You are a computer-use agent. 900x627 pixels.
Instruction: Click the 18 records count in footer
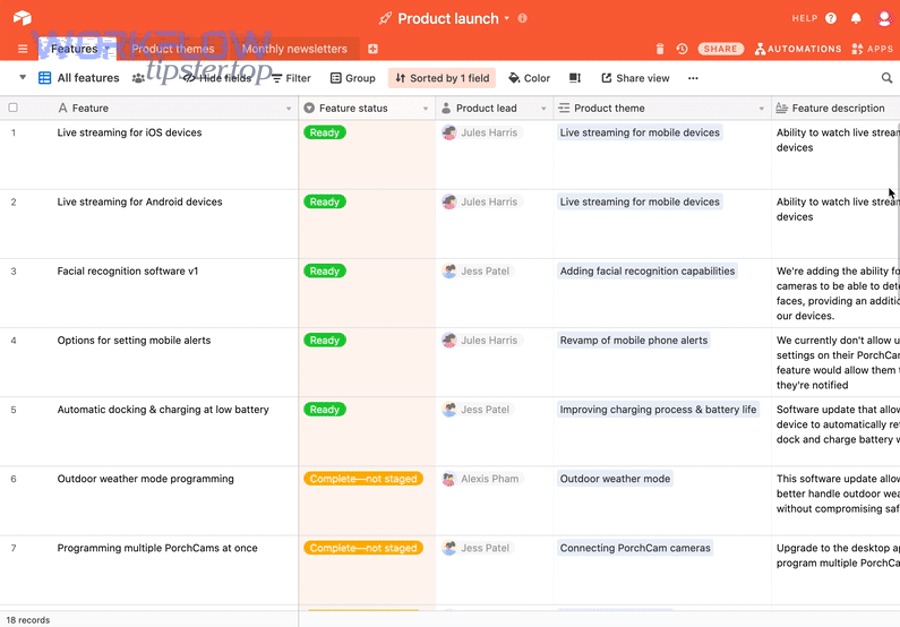pyautogui.click(x=28, y=620)
